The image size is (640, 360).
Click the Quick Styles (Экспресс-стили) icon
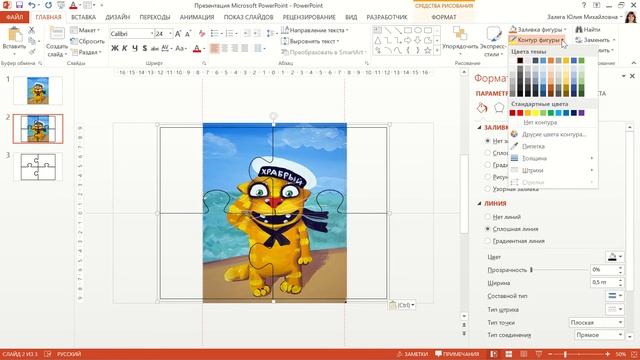[493, 34]
